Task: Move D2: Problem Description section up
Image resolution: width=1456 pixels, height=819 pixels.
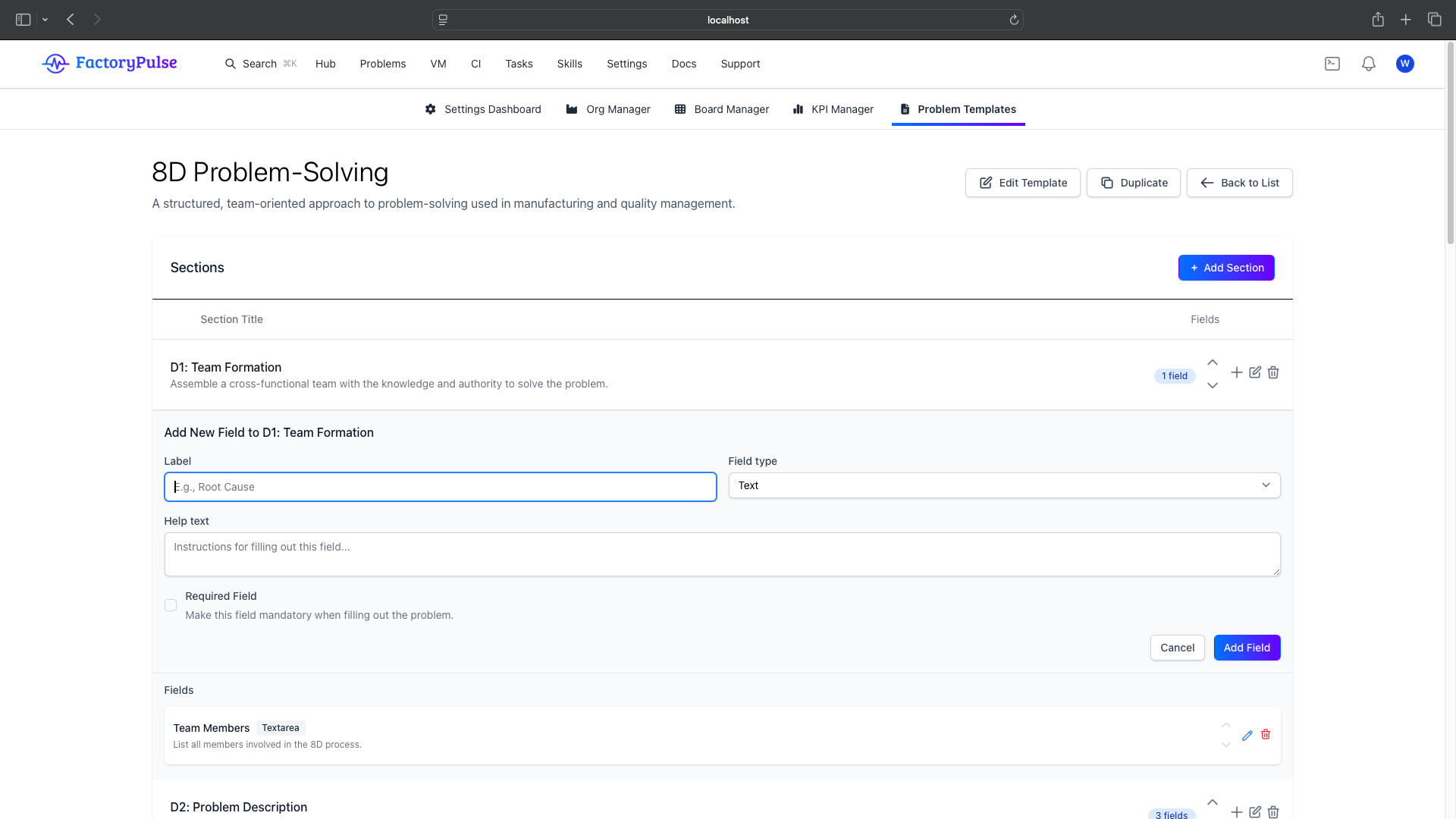Action: 1213,802
